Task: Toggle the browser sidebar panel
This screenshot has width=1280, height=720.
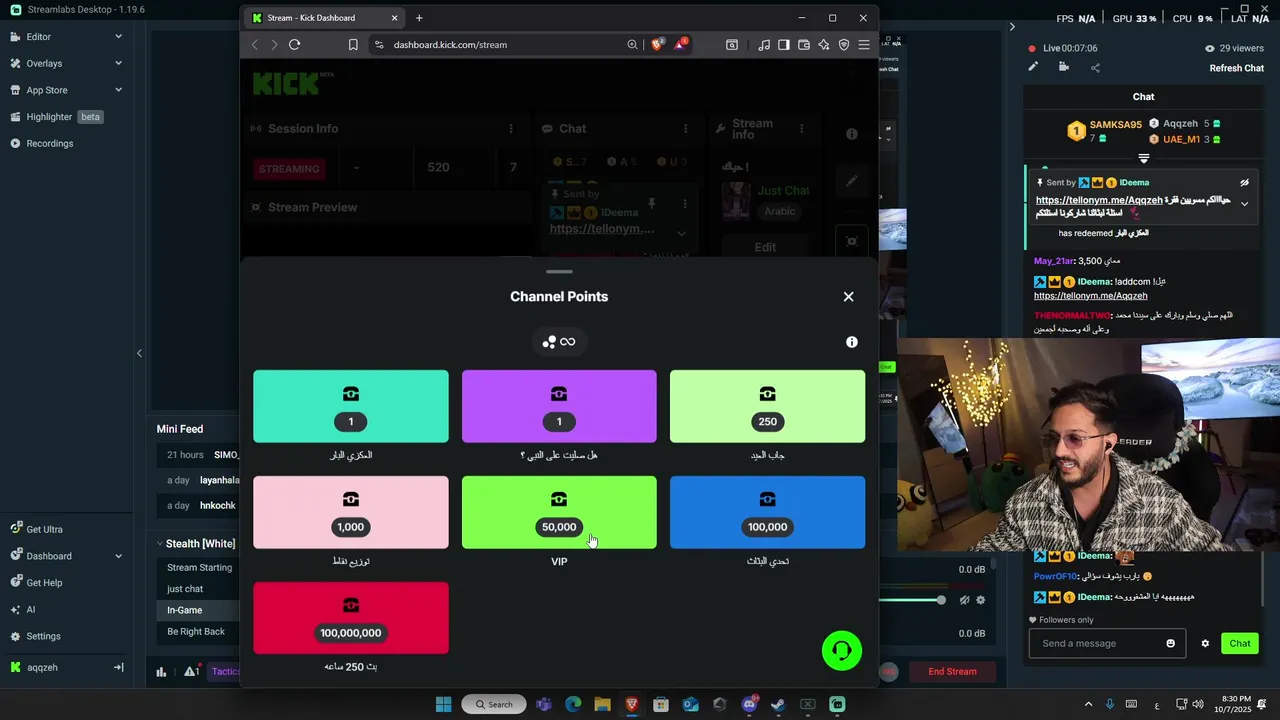Action: (x=784, y=44)
